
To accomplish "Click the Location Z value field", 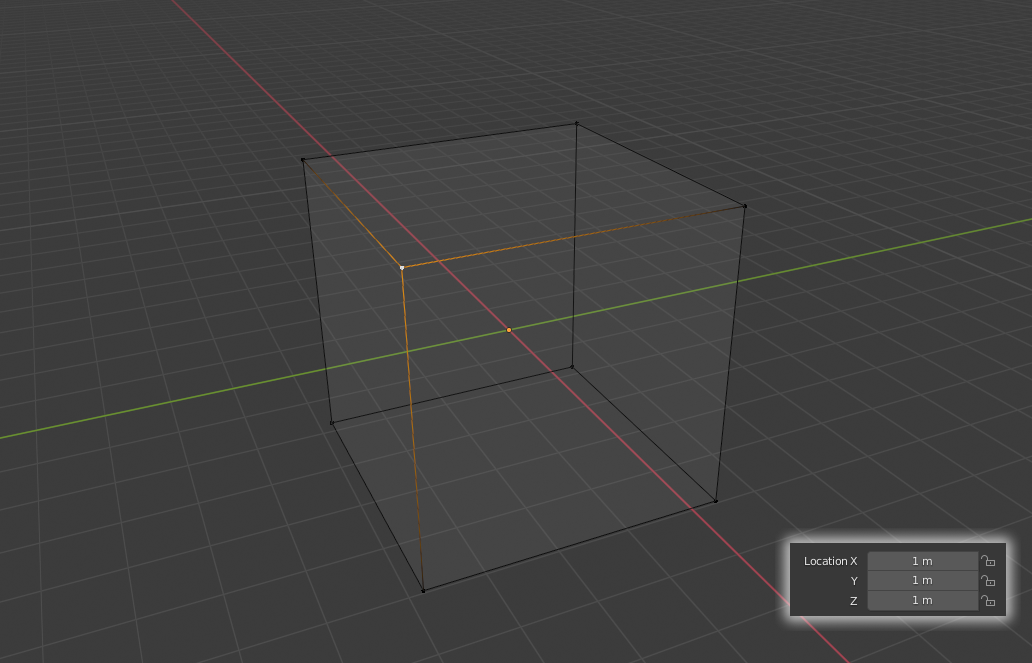I will [x=922, y=601].
